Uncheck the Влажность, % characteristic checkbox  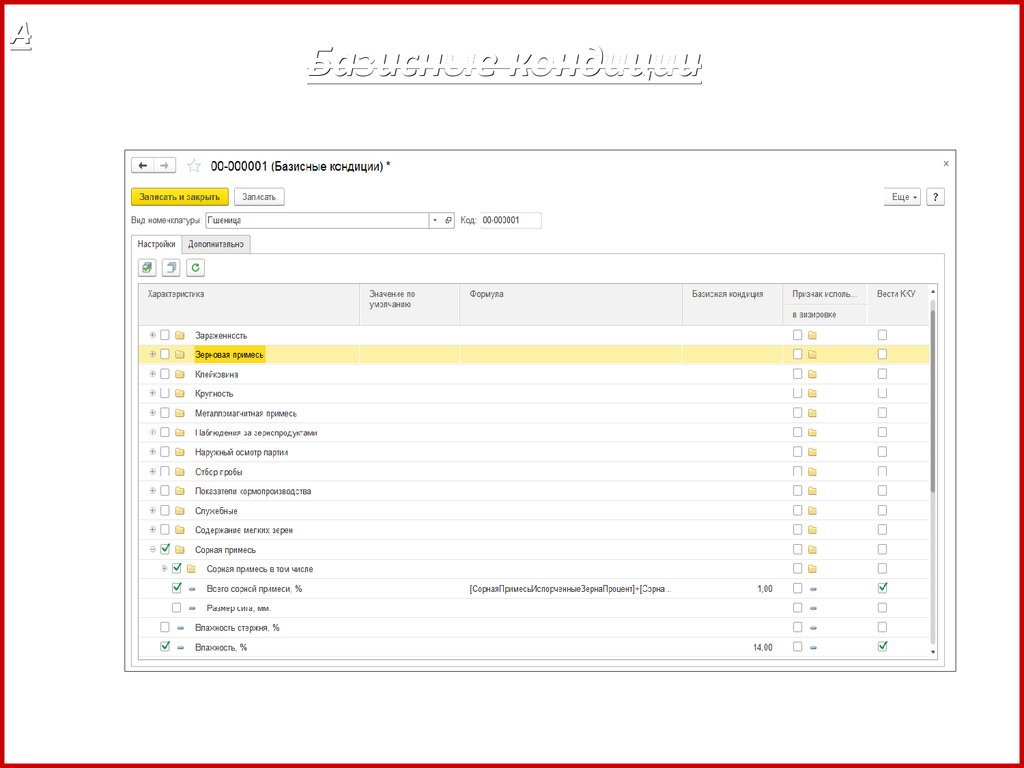point(165,647)
